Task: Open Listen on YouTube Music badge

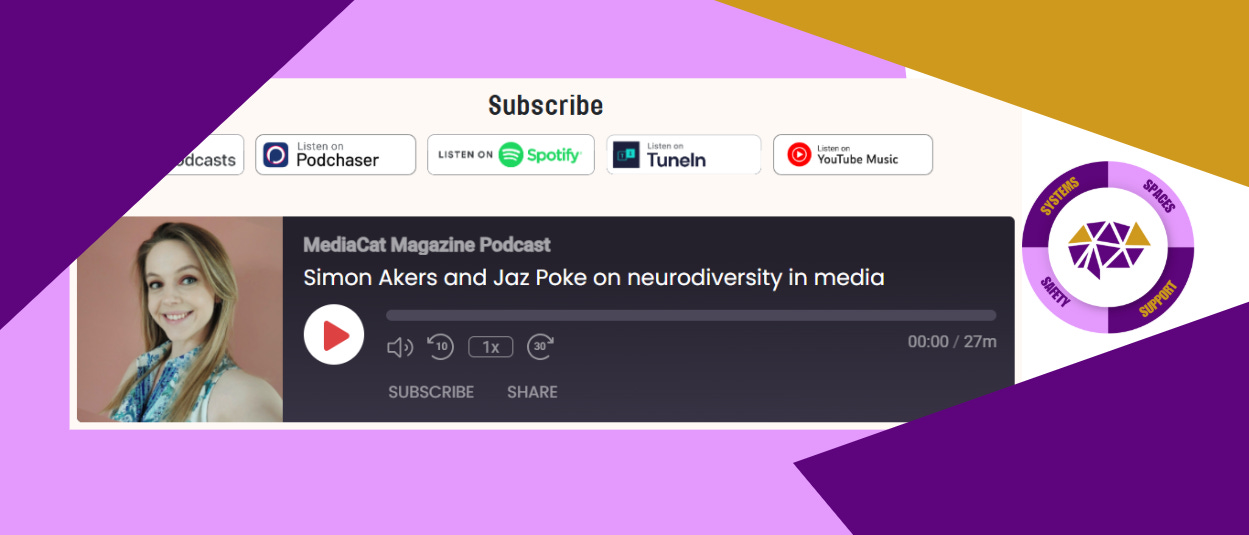Action: 853,155
